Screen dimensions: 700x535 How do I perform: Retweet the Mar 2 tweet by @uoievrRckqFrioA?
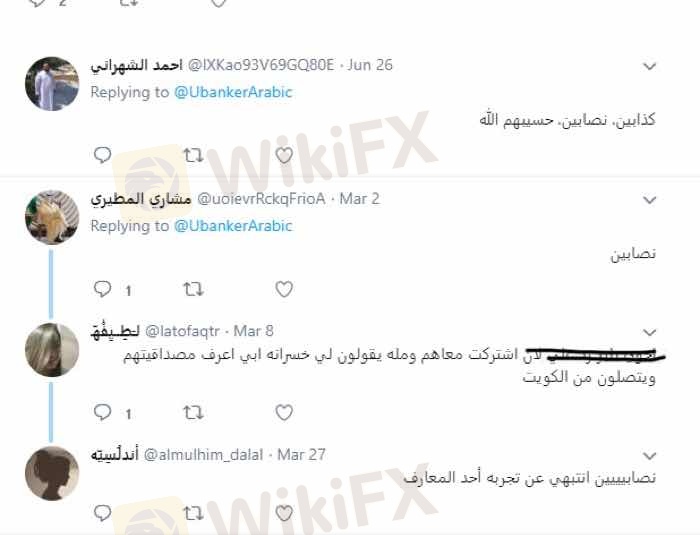[193, 289]
